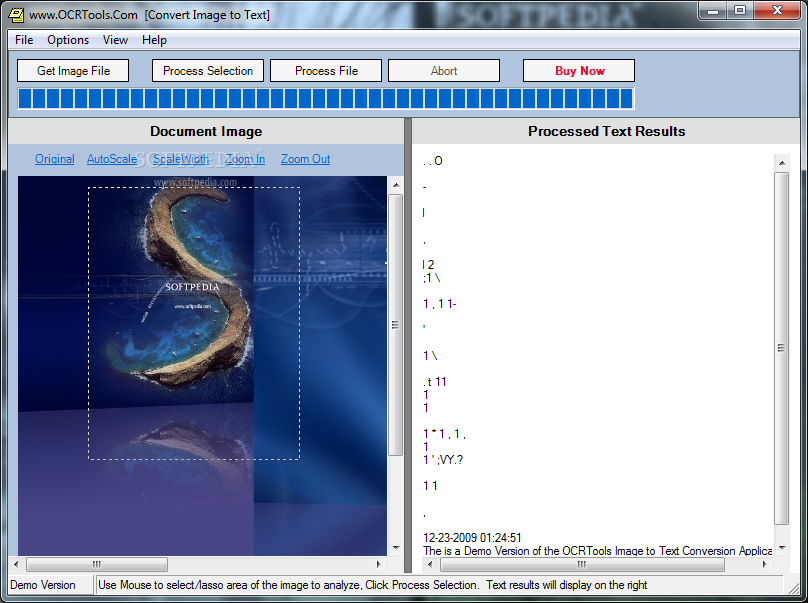The height and width of the screenshot is (603, 808).
Task: Click the text results horizontal scrollbar thumb
Action: (582, 564)
